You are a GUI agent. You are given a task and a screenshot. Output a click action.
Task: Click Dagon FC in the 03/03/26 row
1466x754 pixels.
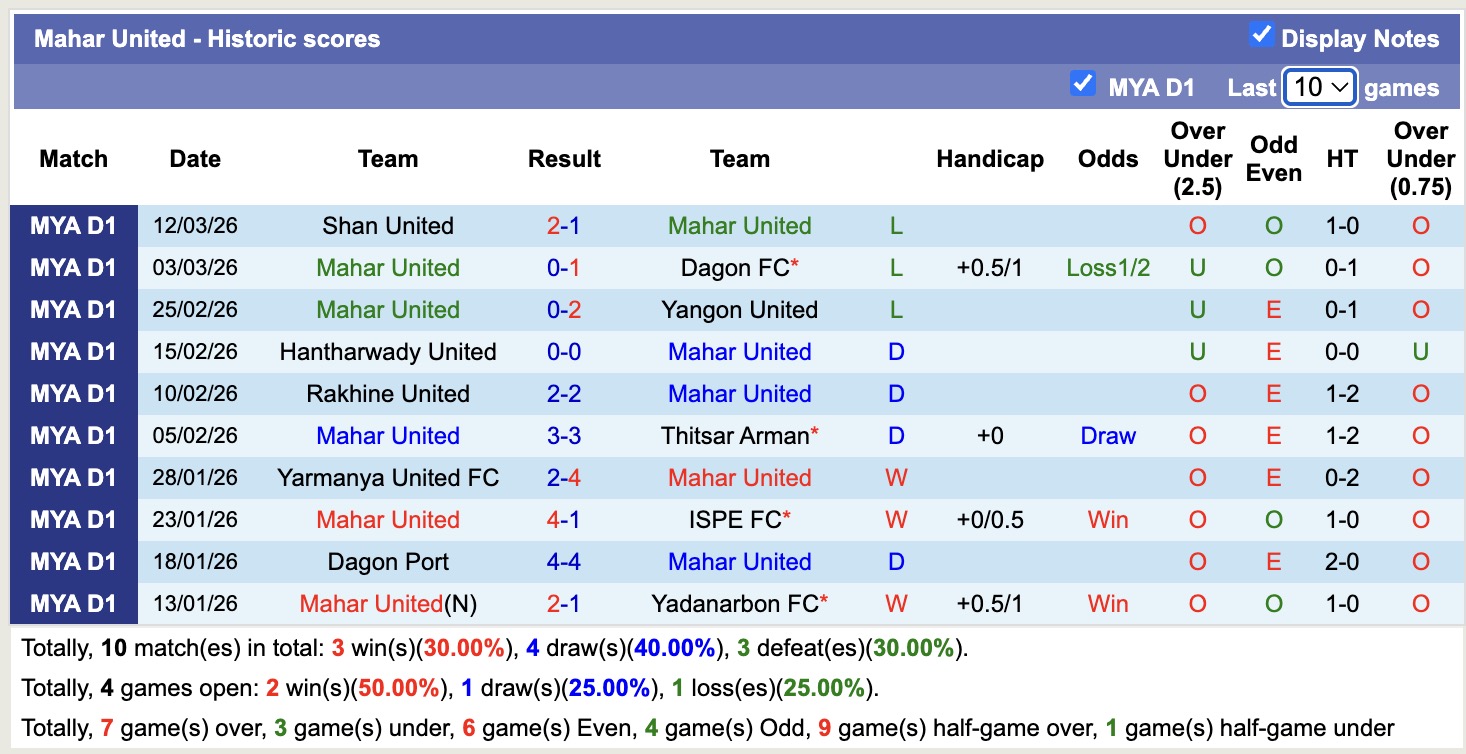coord(734,267)
